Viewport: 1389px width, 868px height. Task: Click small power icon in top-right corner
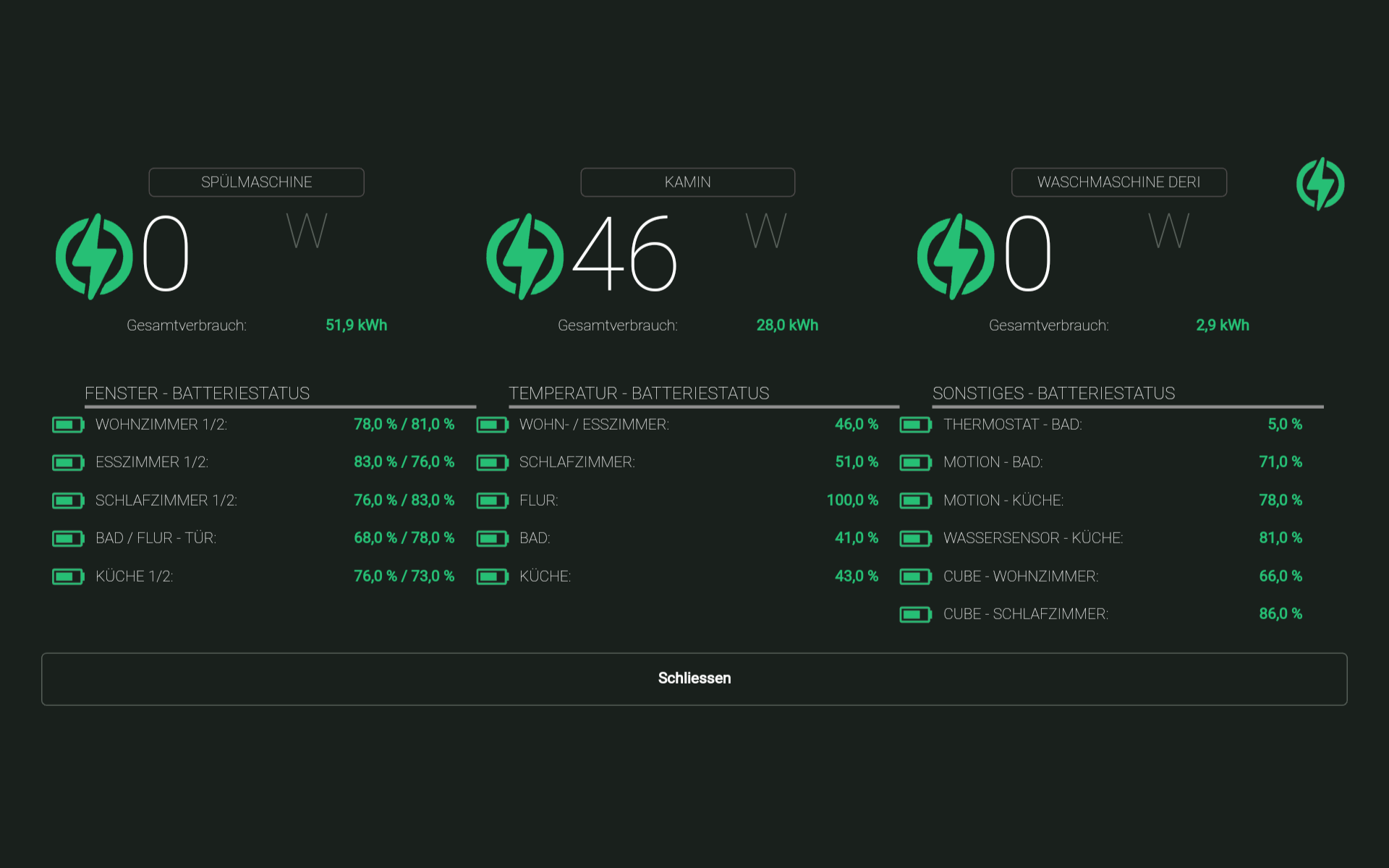[1320, 184]
